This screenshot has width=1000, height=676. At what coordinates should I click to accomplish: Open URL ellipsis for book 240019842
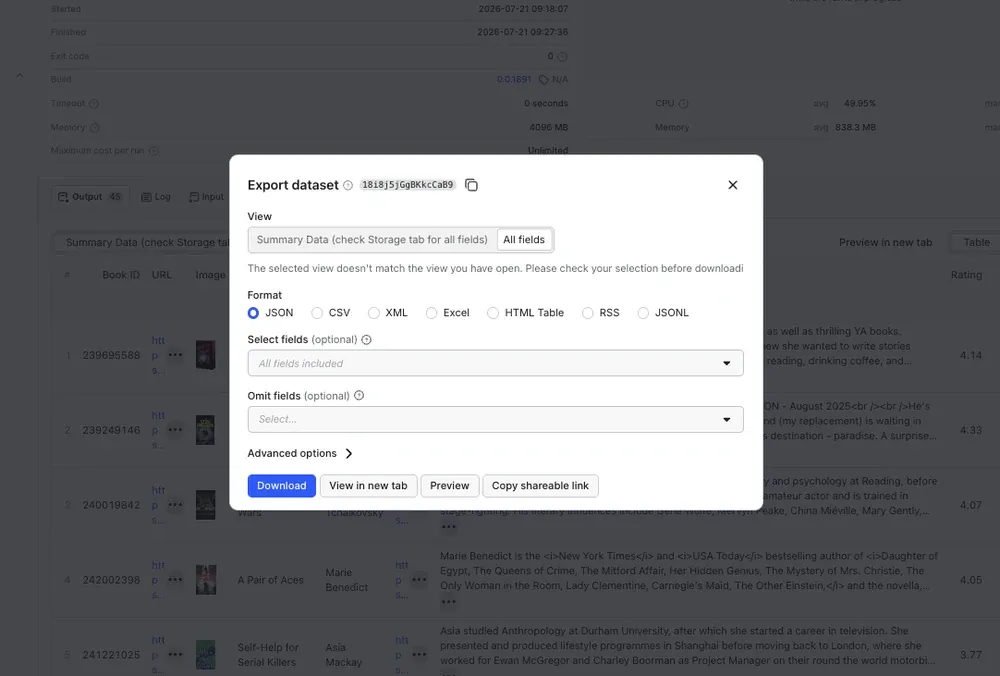tap(175, 505)
